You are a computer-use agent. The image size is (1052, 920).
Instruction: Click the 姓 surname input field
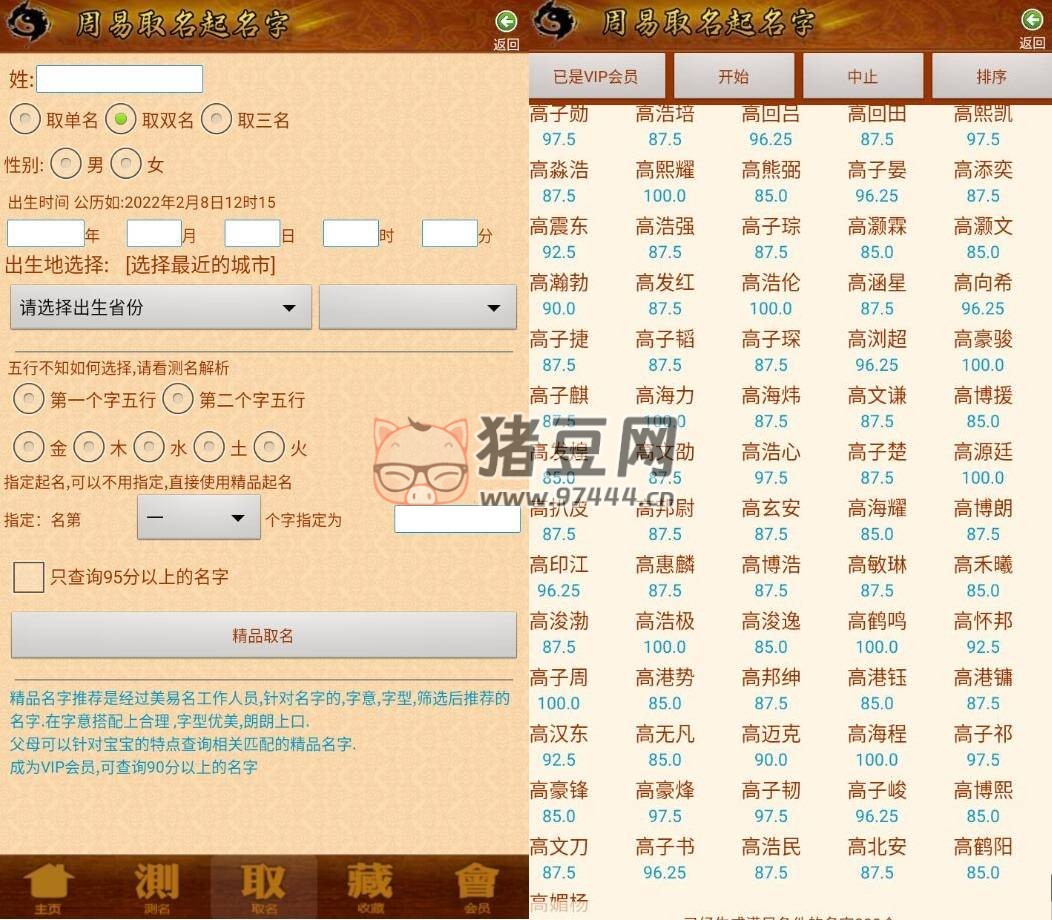point(119,79)
